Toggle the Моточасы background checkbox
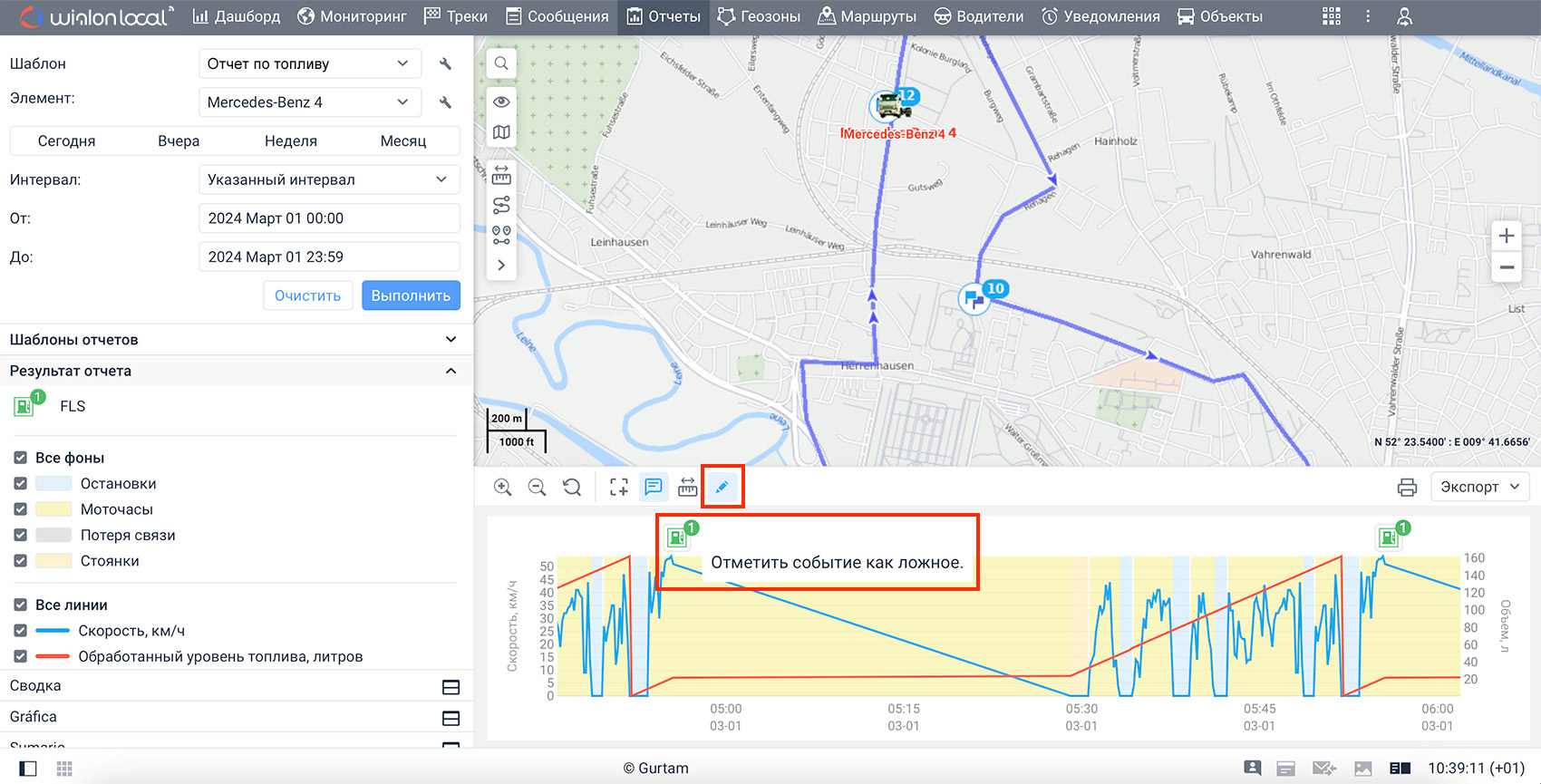The height and width of the screenshot is (784, 1541). tap(21, 509)
